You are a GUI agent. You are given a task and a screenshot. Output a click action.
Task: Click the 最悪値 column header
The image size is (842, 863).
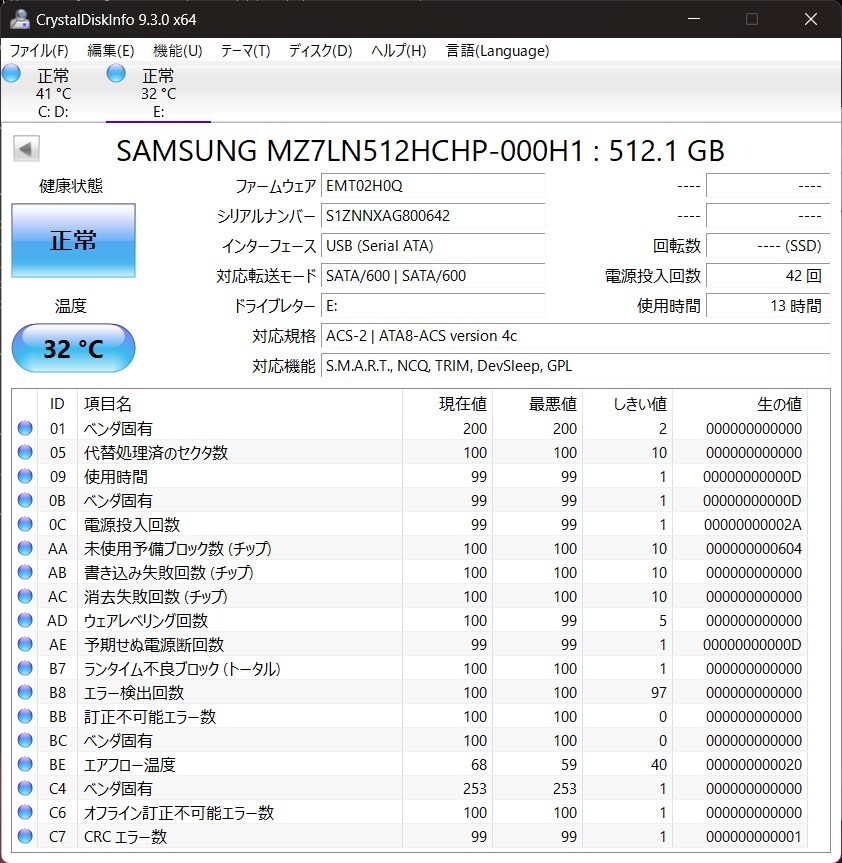[x=538, y=404]
